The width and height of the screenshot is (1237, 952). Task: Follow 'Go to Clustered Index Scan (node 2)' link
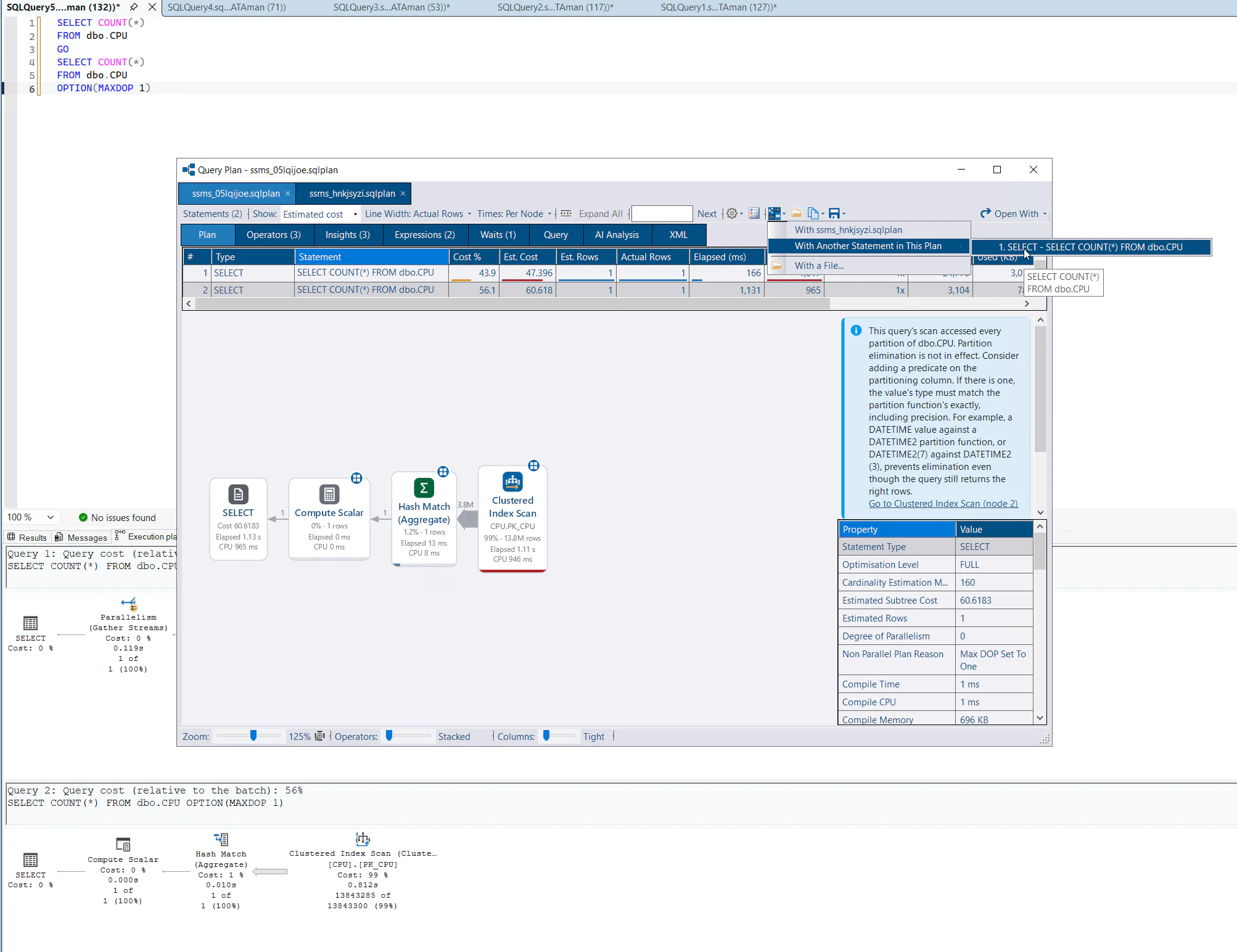943,504
